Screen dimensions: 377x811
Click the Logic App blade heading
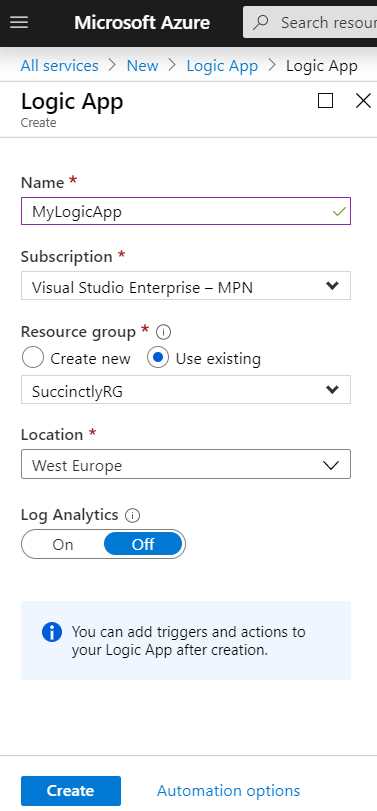coord(72,101)
